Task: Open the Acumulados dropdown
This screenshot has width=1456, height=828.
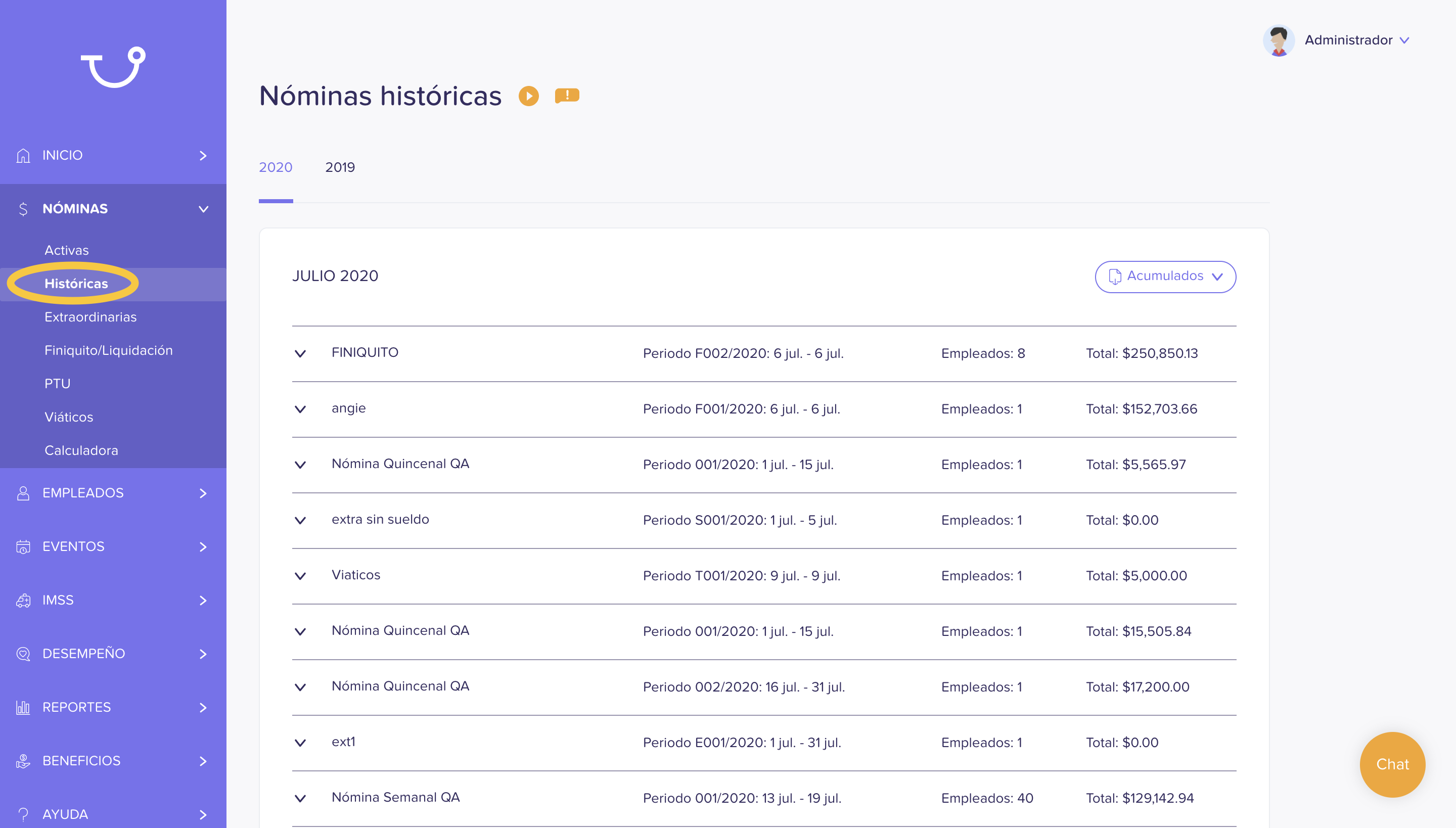Action: 1165,277
